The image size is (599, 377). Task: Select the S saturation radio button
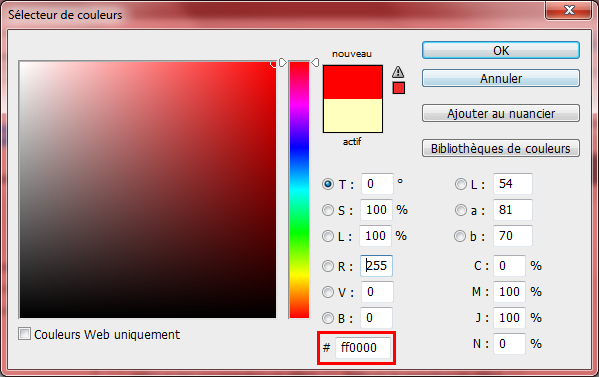click(328, 210)
